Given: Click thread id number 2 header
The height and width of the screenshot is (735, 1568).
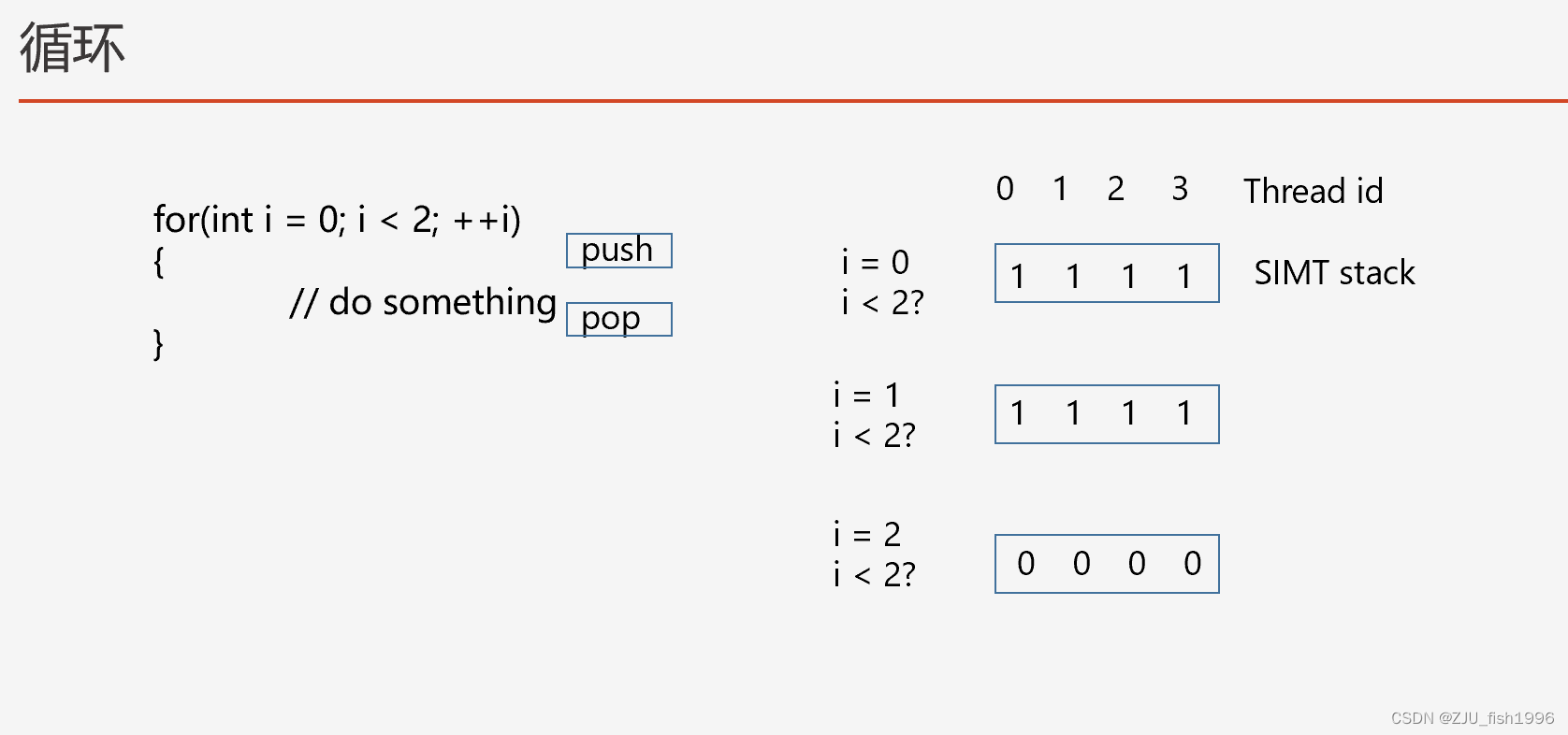Looking at the screenshot, I should [1115, 188].
